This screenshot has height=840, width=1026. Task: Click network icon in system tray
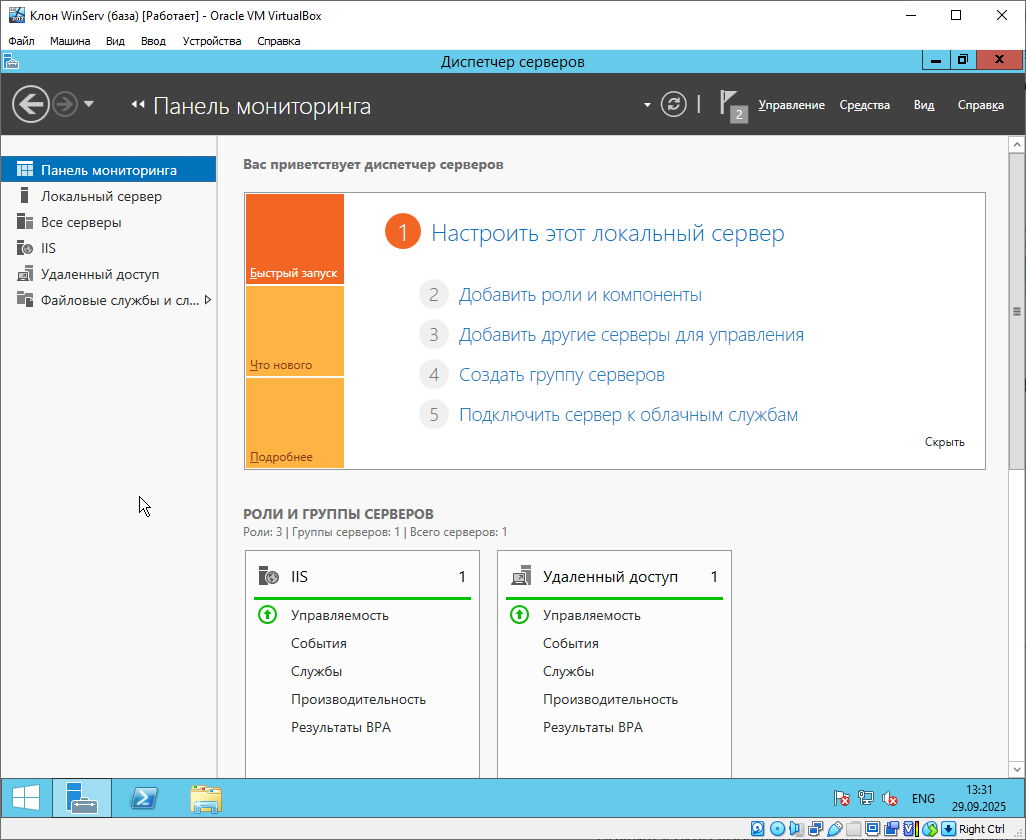pos(866,798)
